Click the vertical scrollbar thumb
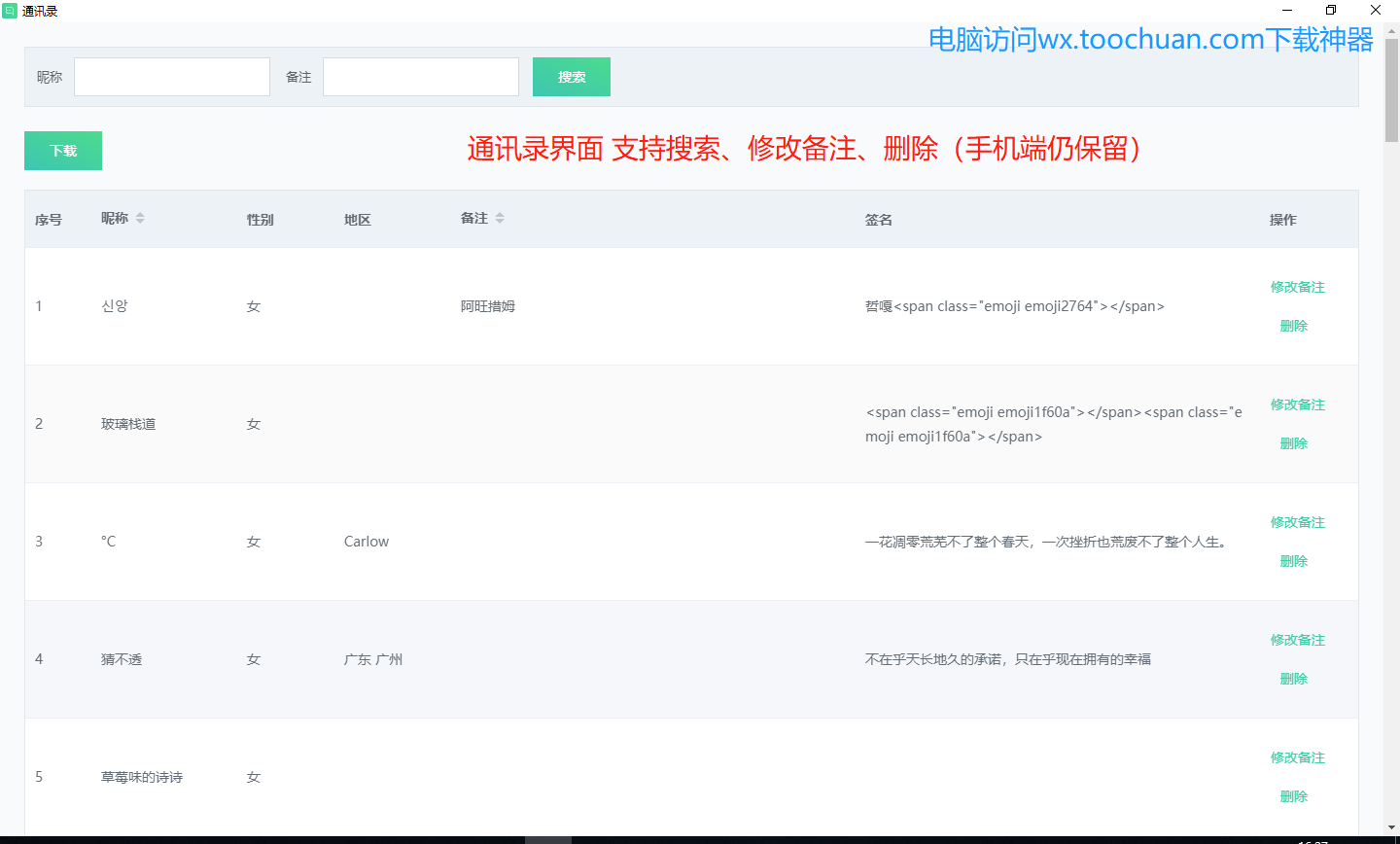The width and height of the screenshot is (1400, 844). click(x=1391, y=91)
